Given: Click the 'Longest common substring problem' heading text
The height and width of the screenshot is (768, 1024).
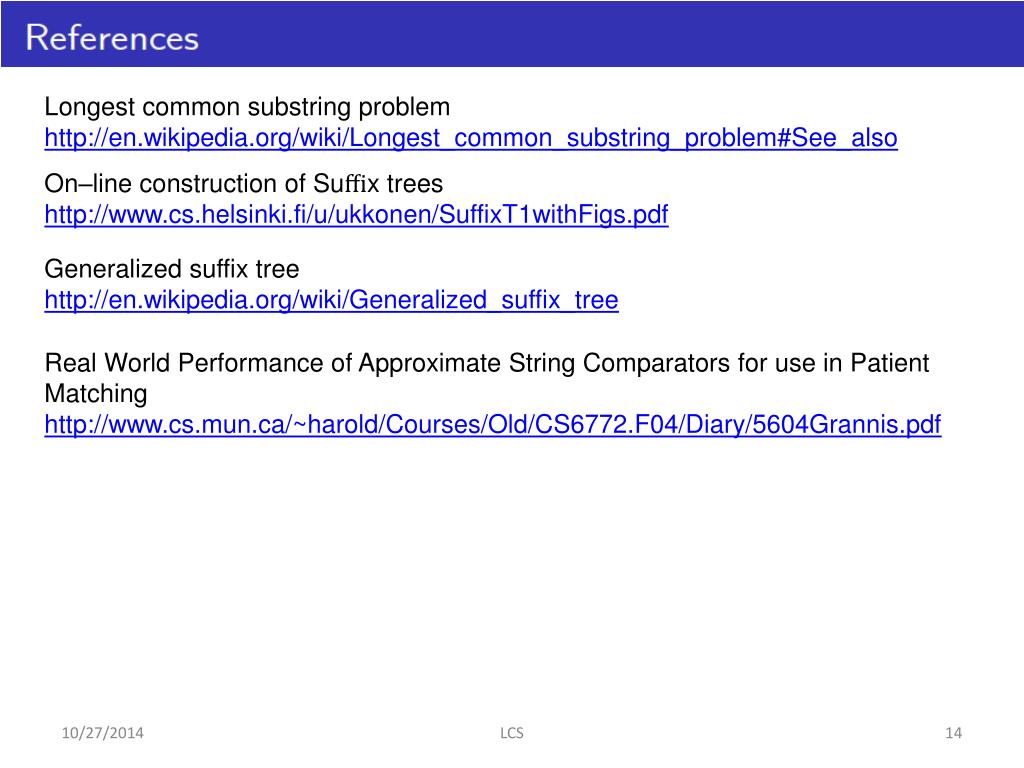Looking at the screenshot, I should coord(247,107).
